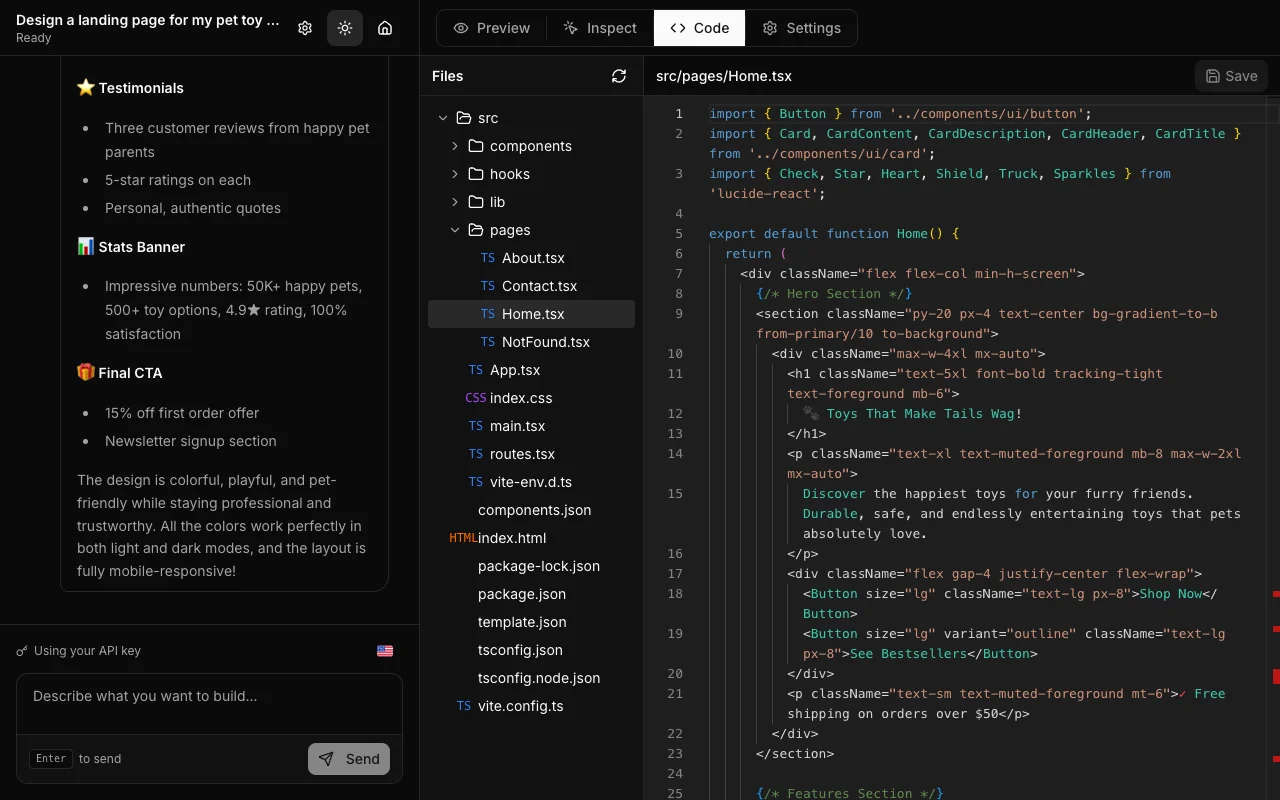The width and height of the screenshot is (1280, 800).
Task: Collapse the src folder chevron
Action: point(443,118)
